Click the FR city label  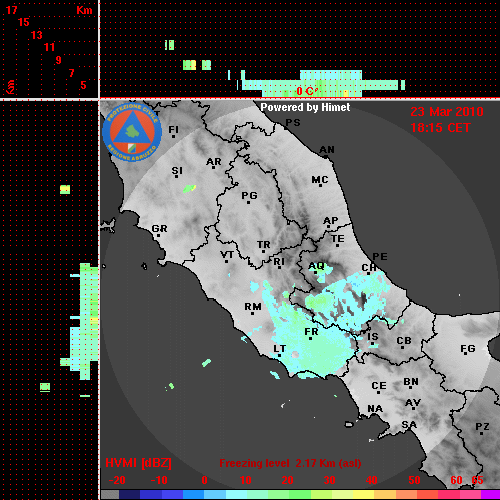[x=311, y=332]
